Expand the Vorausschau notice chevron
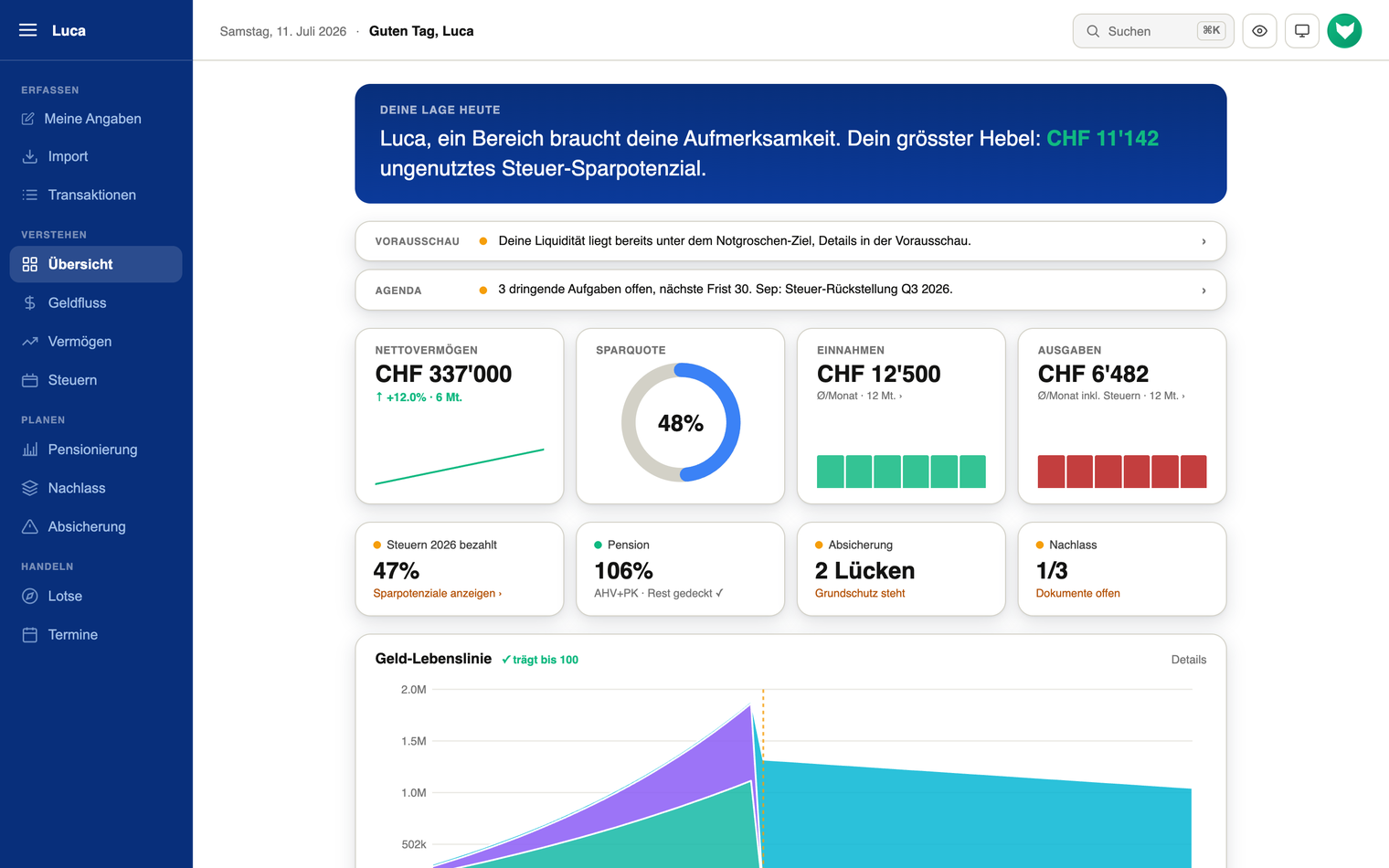The height and width of the screenshot is (868, 1389). pyautogui.click(x=1203, y=241)
